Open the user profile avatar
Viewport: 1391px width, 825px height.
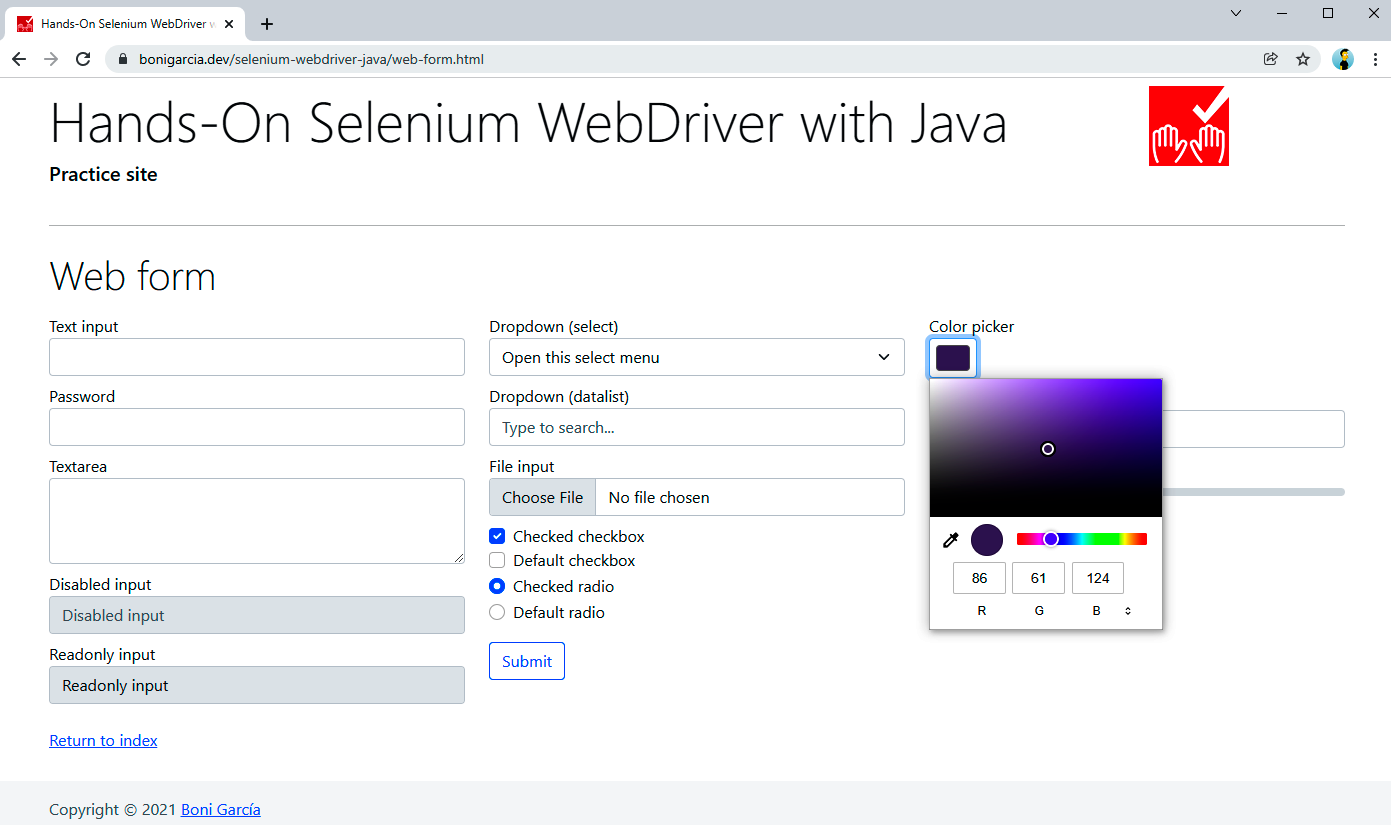coord(1343,59)
